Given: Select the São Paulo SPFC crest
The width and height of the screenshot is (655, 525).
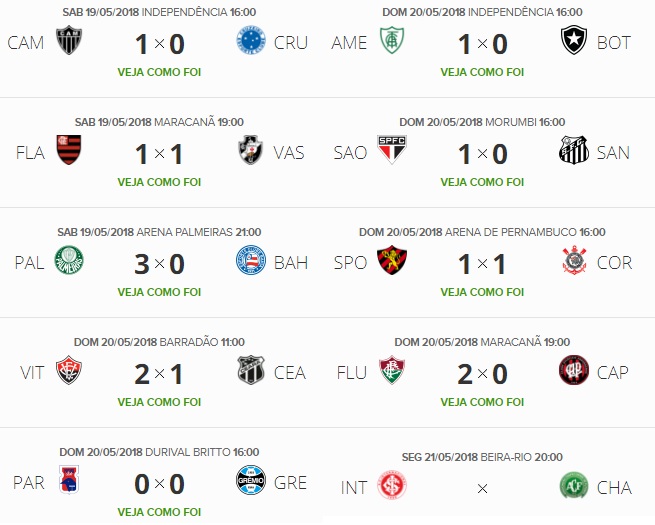Looking at the screenshot, I should click(392, 150).
